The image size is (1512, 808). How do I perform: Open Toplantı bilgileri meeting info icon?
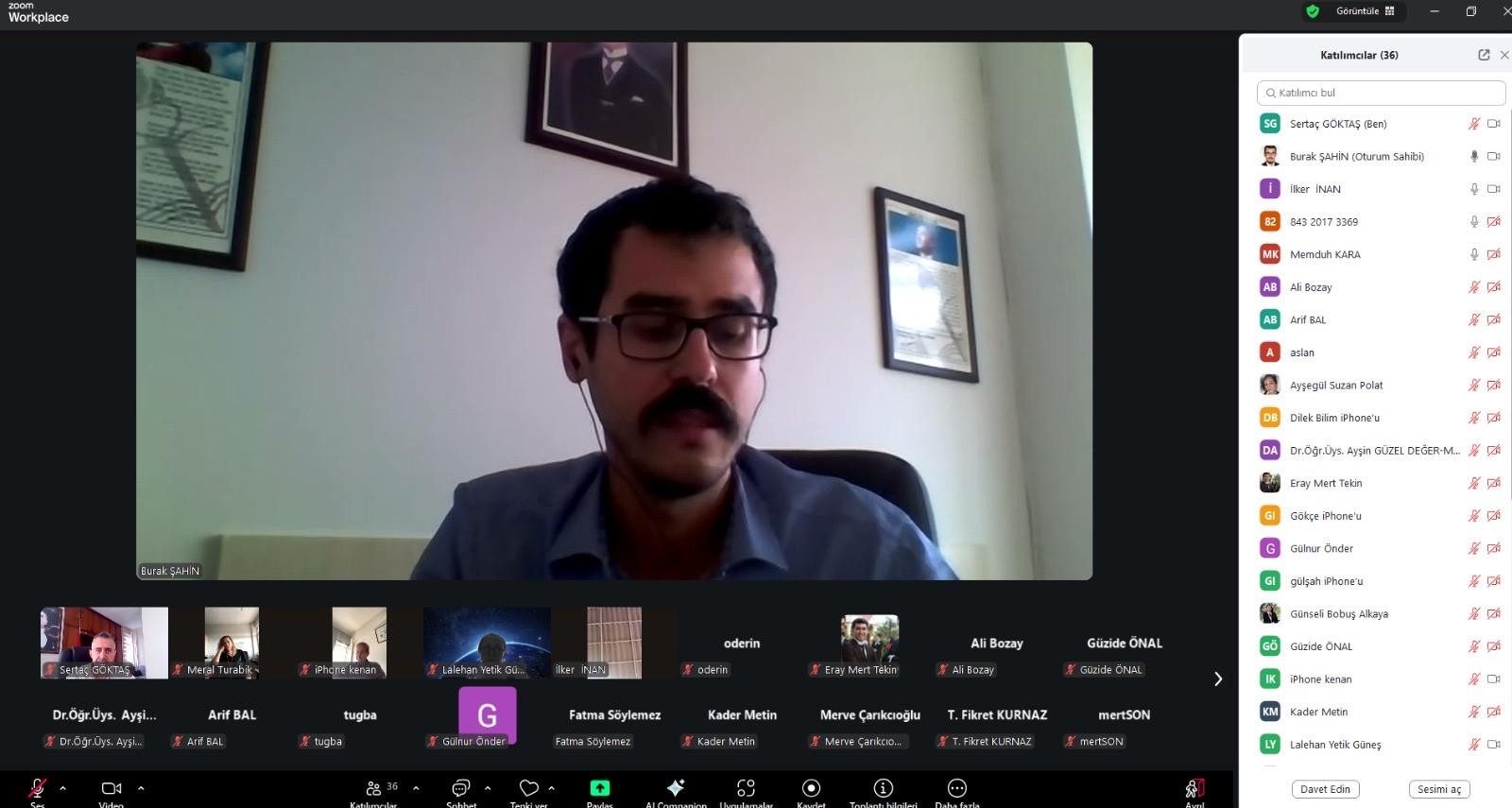coord(883,788)
